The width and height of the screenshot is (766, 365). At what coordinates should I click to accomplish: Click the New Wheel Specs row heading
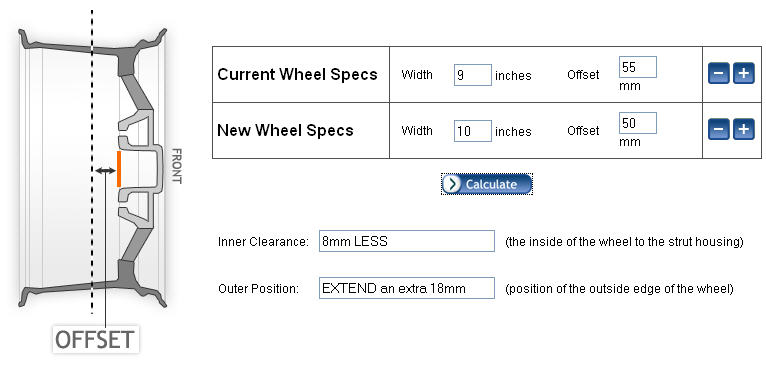[285, 130]
